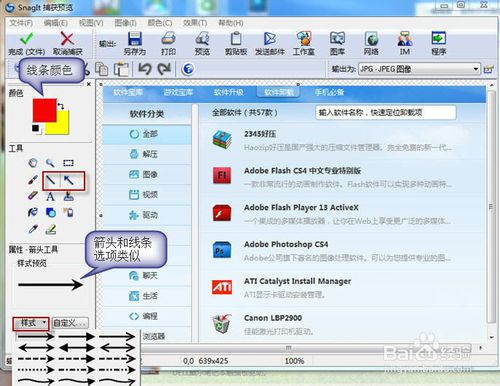The image size is (500, 386).
Task: Click the red X 取消捕获 button
Action: pos(67,43)
